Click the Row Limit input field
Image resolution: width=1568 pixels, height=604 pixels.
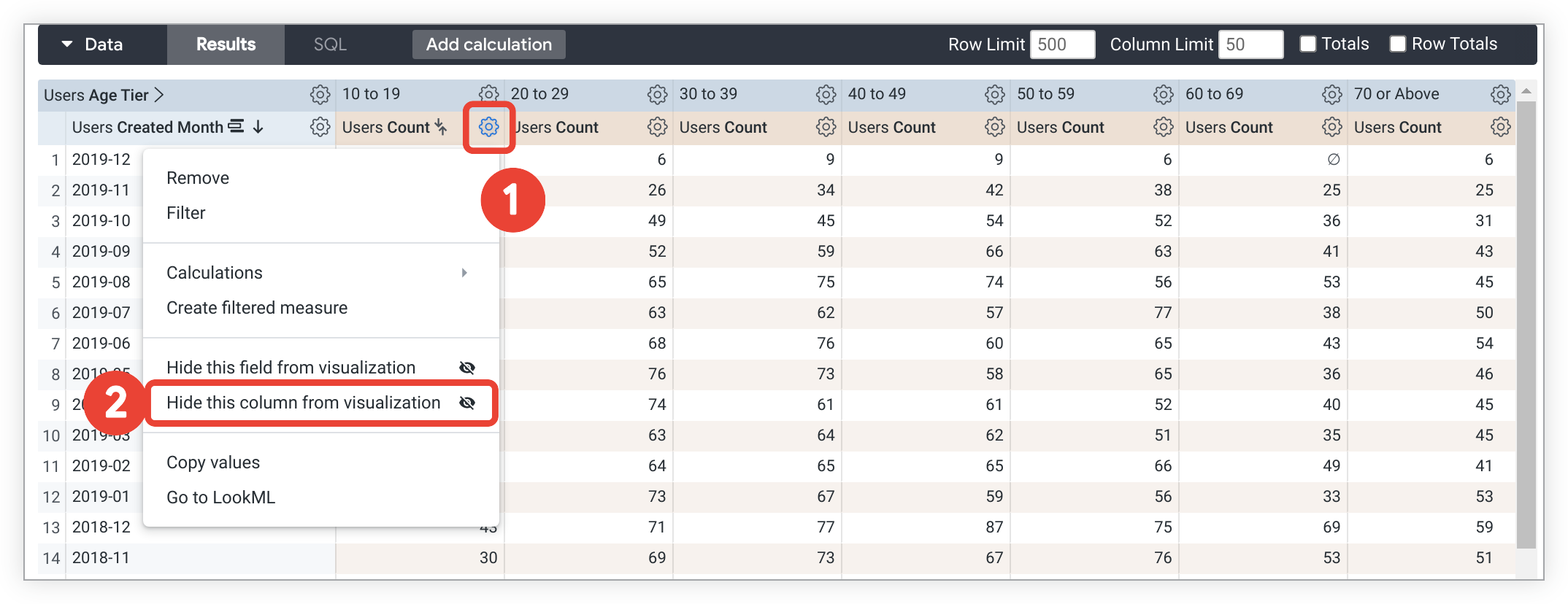point(1062,44)
